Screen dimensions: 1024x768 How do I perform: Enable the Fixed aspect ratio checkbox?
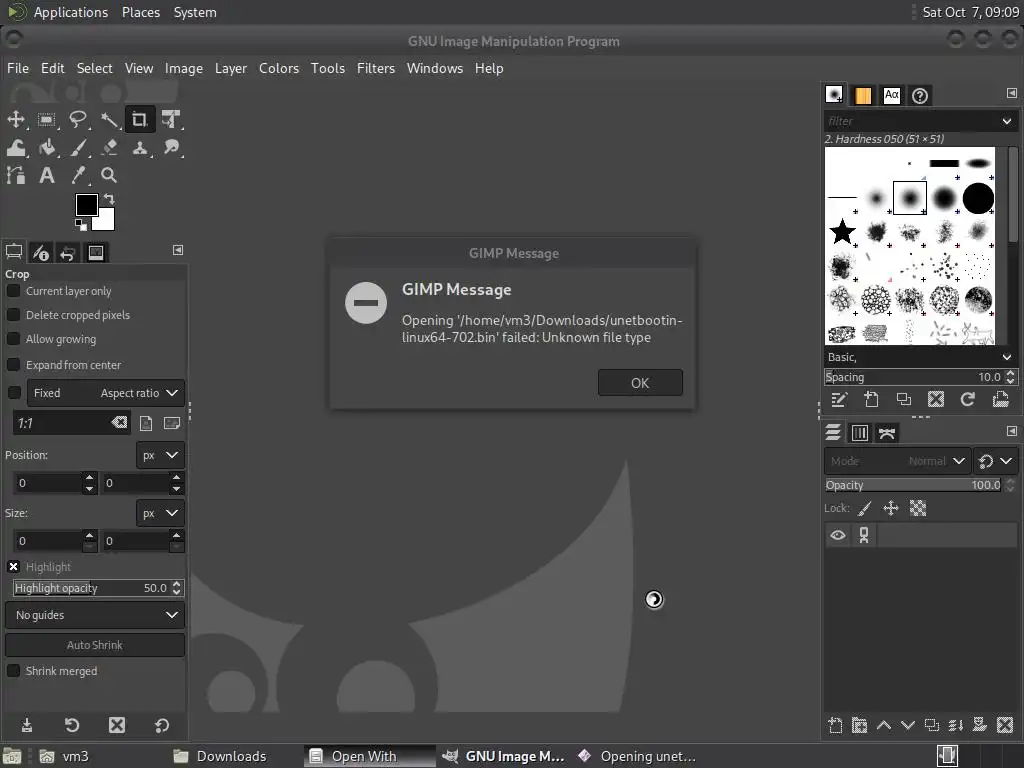[x=14, y=392]
